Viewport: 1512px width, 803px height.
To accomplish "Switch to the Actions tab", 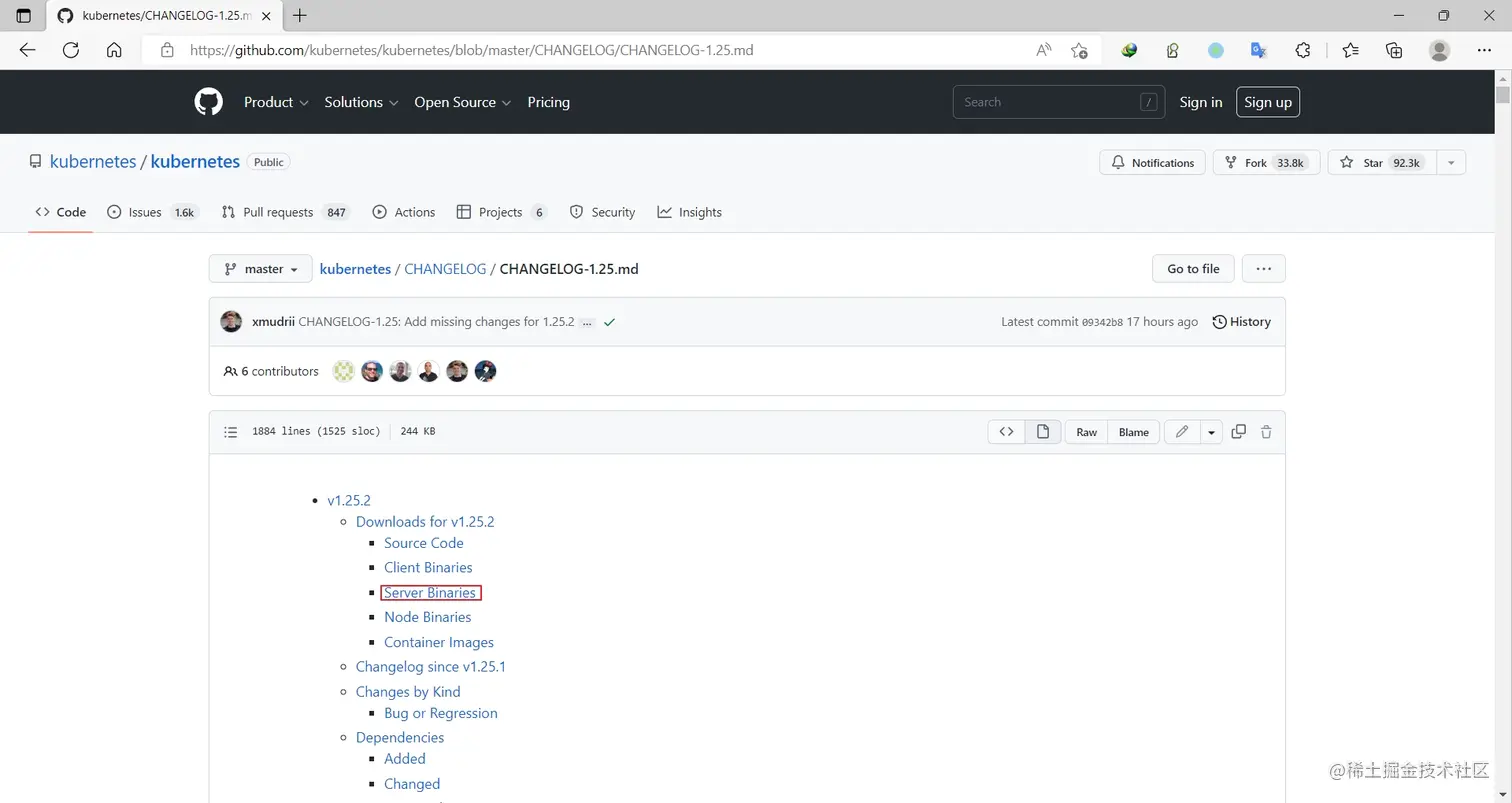I will tap(404, 212).
